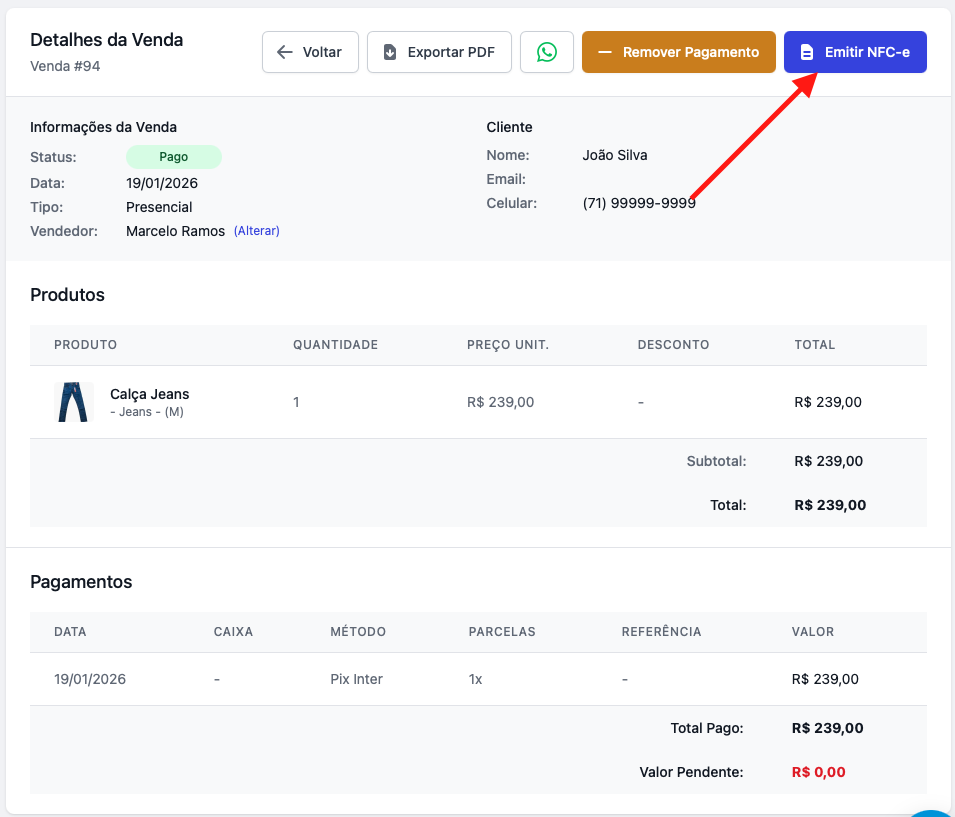The width and height of the screenshot is (955, 817).
Task: Click the PRODUTO column header
Action: [86, 345]
